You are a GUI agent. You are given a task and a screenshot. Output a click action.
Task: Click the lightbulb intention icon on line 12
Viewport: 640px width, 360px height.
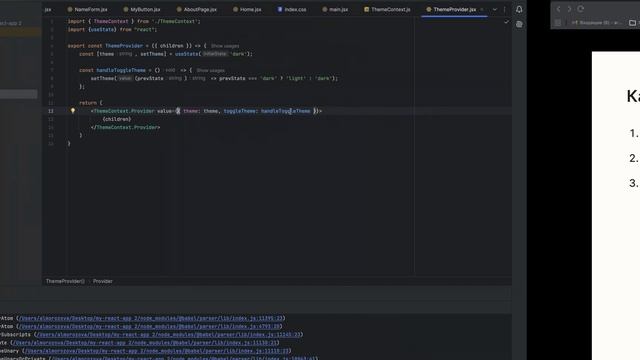(73, 111)
